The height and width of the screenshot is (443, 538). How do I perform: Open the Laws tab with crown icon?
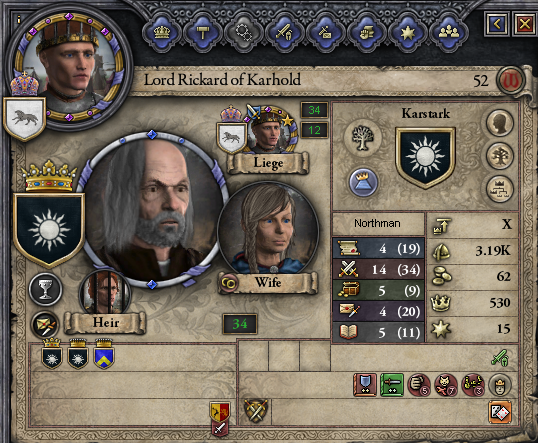(162, 33)
